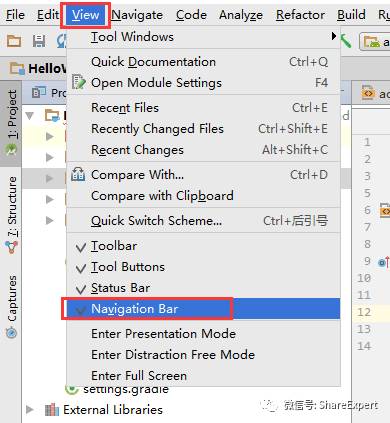Click the Compare With icon
Viewport: 390px width, 423px height.
[78, 174]
